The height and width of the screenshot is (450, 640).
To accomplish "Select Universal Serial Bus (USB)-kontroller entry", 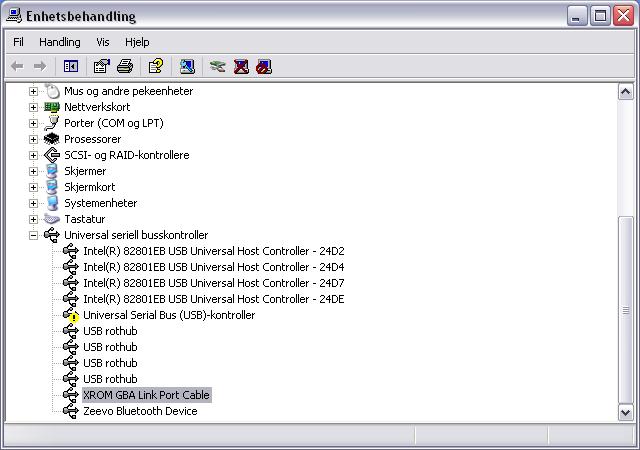I will click(169, 315).
